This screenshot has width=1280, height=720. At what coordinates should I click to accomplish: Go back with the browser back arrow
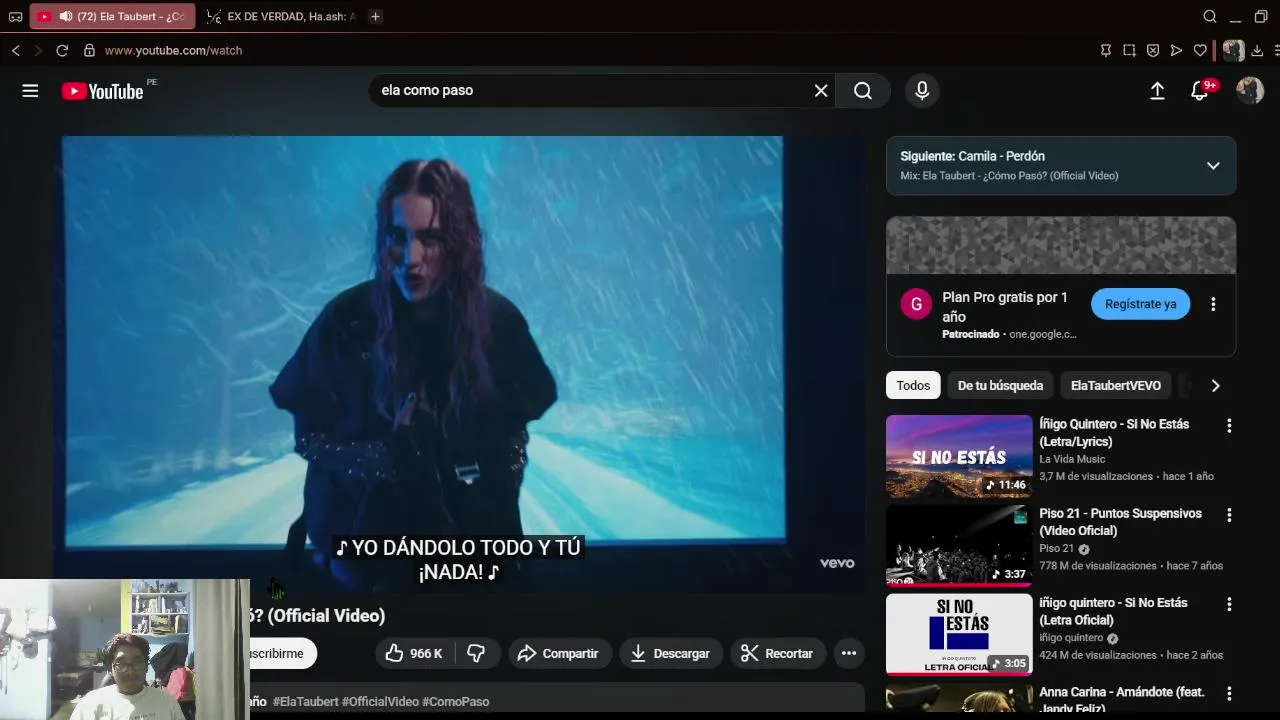click(15, 50)
